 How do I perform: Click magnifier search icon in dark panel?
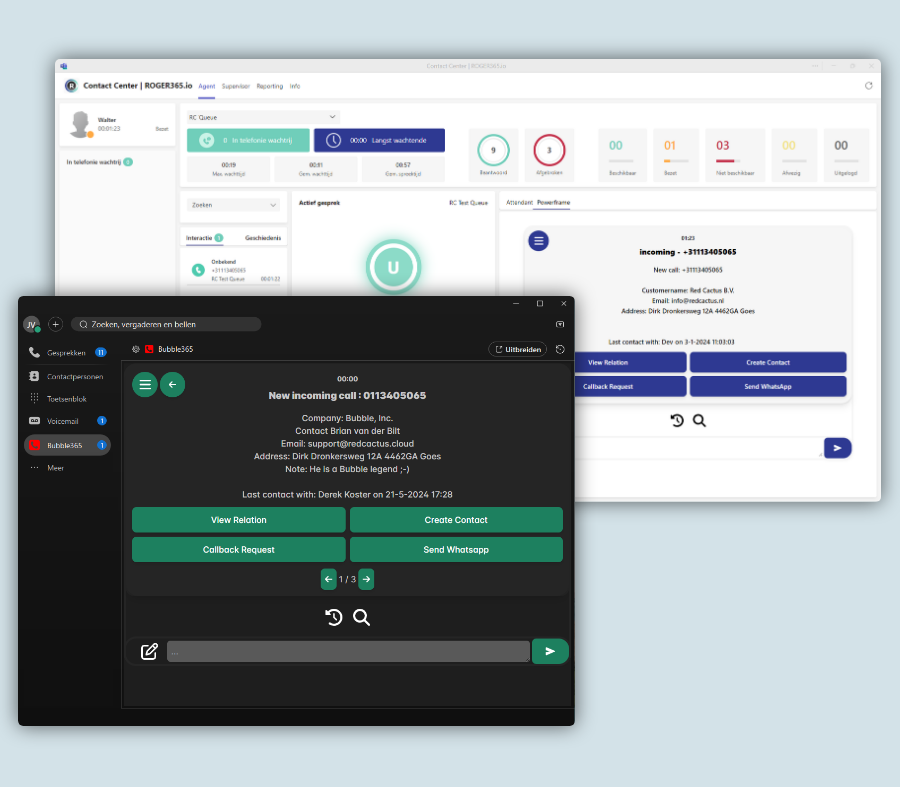pyautogui.click(x=362, y=618)
